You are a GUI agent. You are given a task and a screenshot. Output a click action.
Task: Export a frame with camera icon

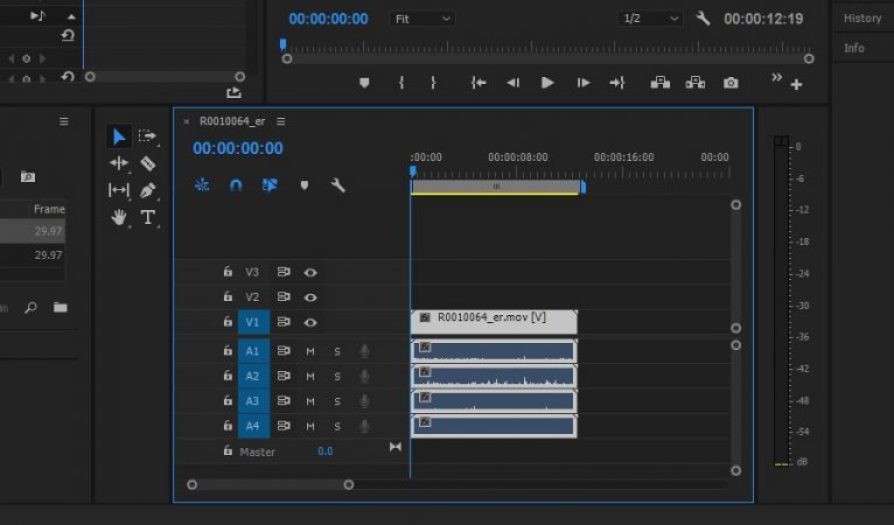(x=731, y=83)
